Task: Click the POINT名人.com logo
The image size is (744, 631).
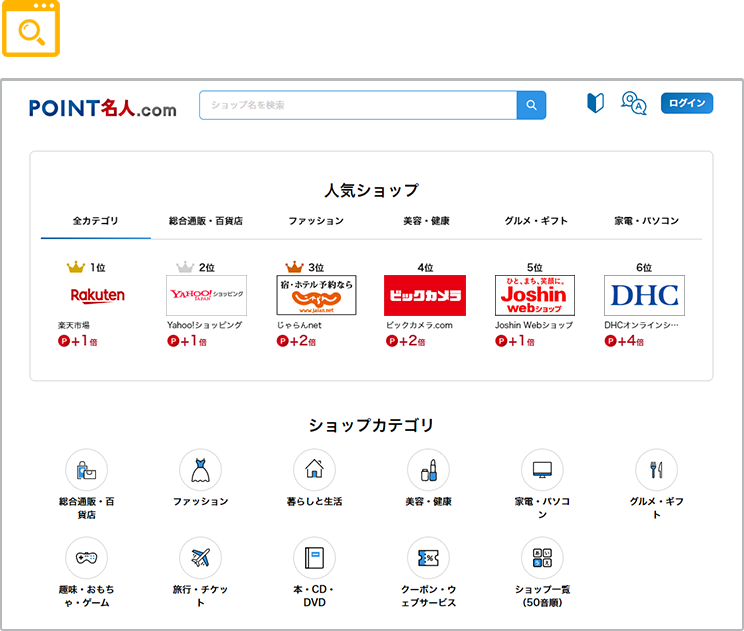Action: pyautogui.click(x=102, y=108)
